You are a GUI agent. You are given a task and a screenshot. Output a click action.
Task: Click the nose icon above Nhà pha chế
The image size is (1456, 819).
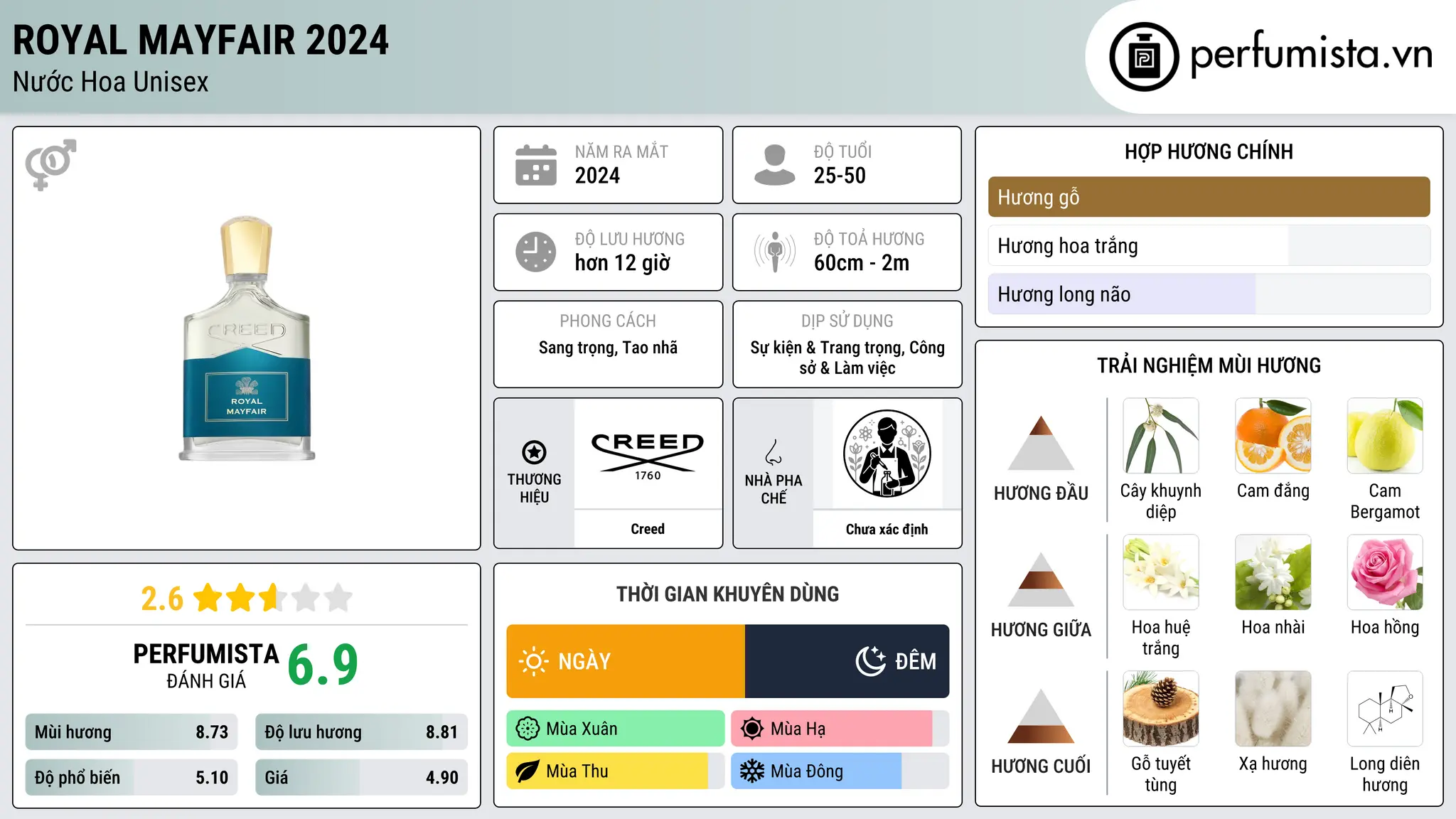click(773, 452)
